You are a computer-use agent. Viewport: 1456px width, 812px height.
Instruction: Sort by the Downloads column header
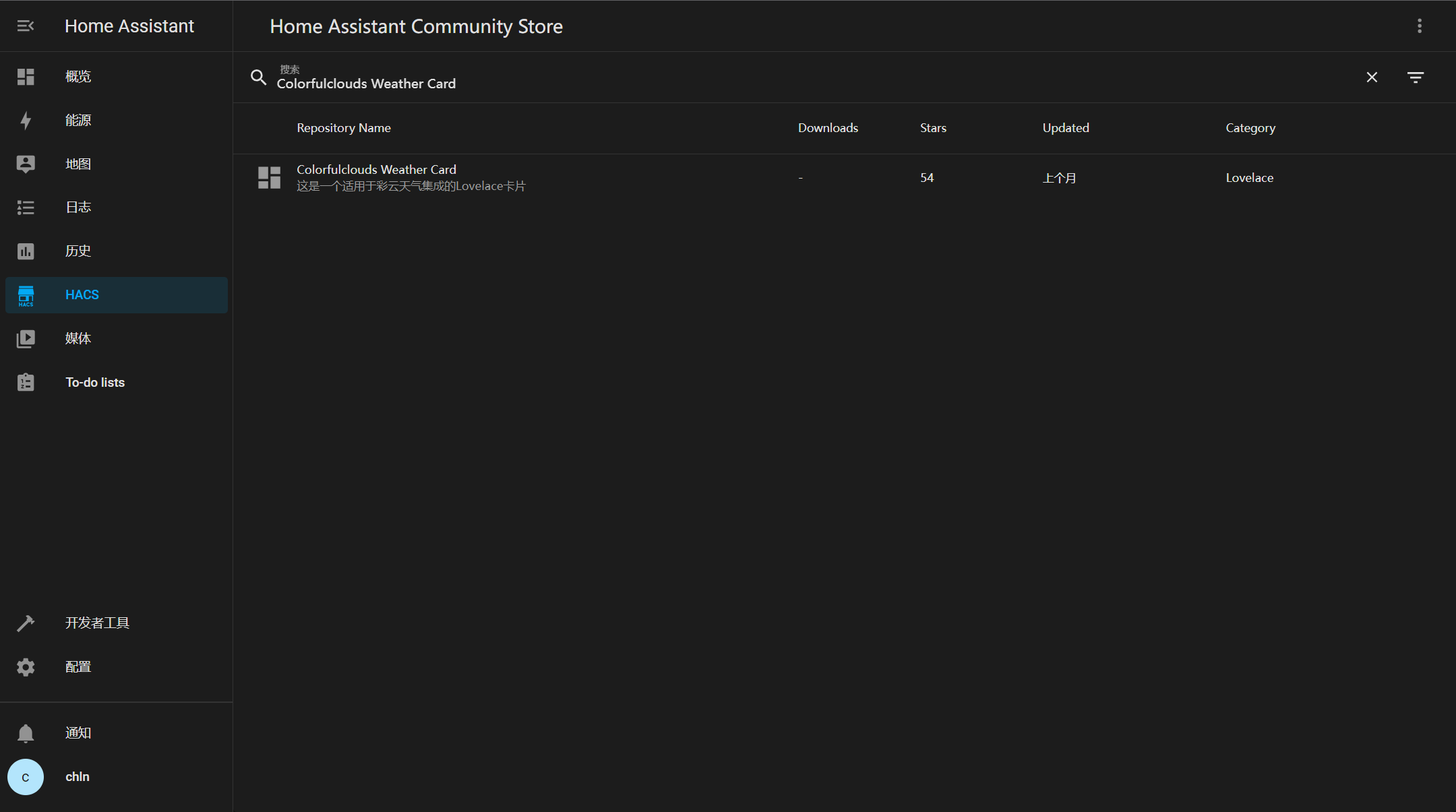click(x=828, y=128)
